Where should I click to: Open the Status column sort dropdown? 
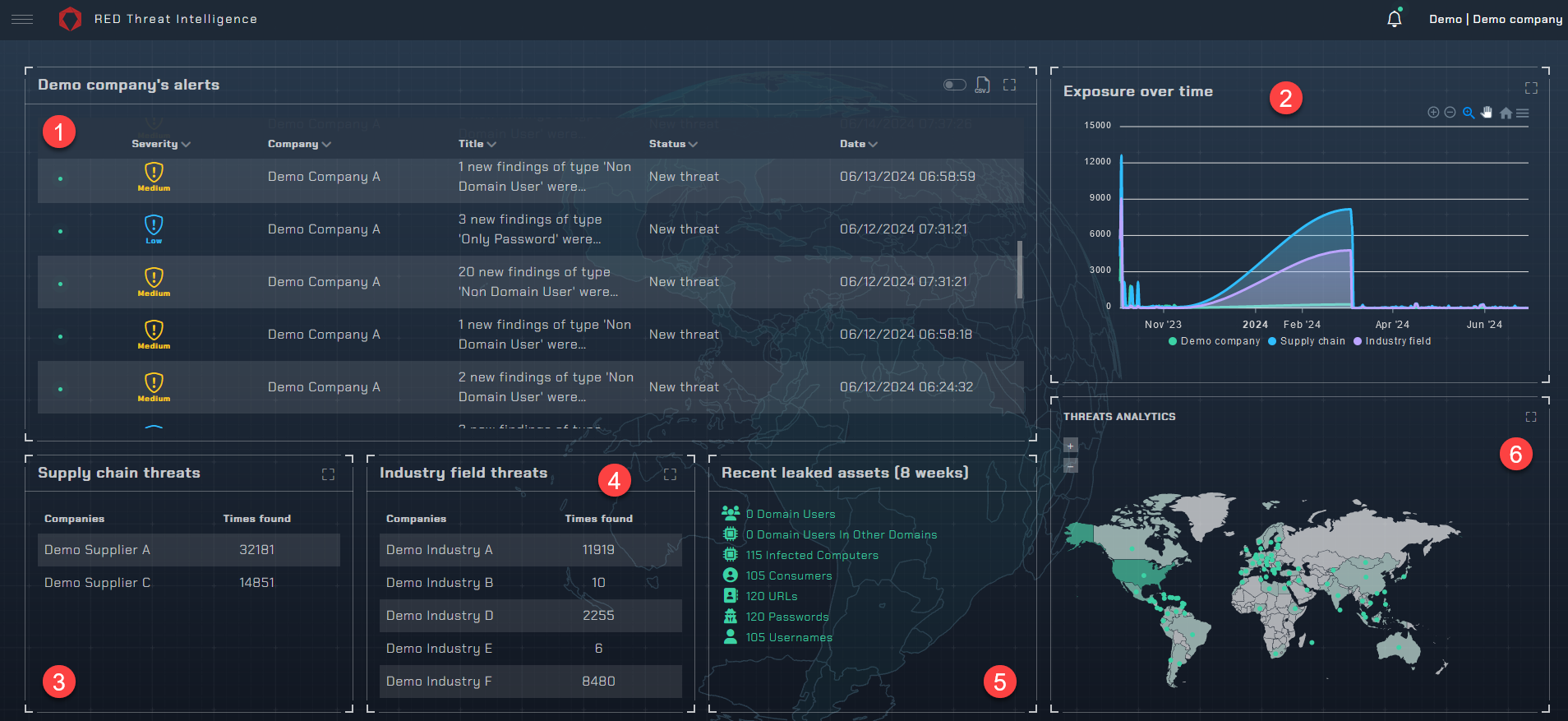point(693,145)
